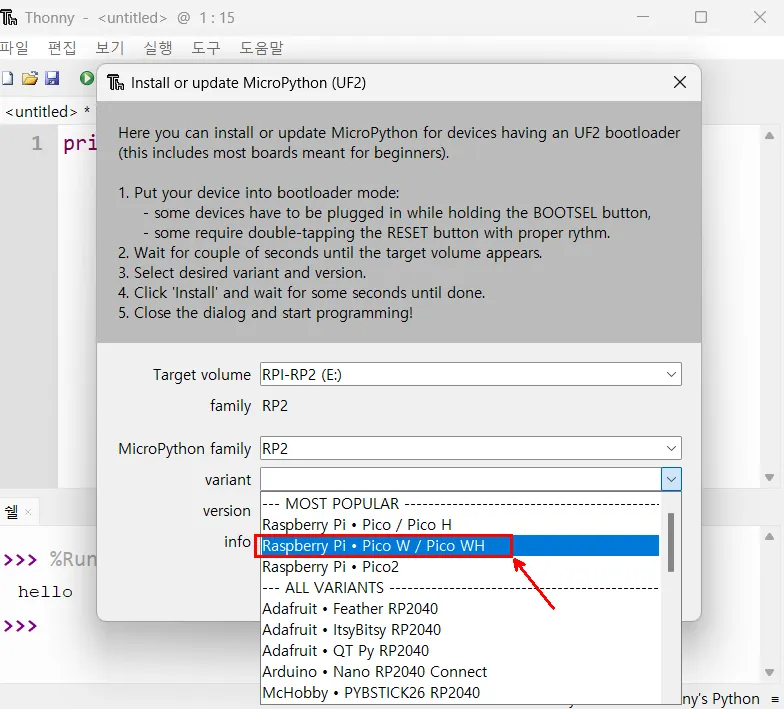Select Raspberry Pi • Pico W / Pico WH
The height and width of the screenshot is (709, 784).
460,546
